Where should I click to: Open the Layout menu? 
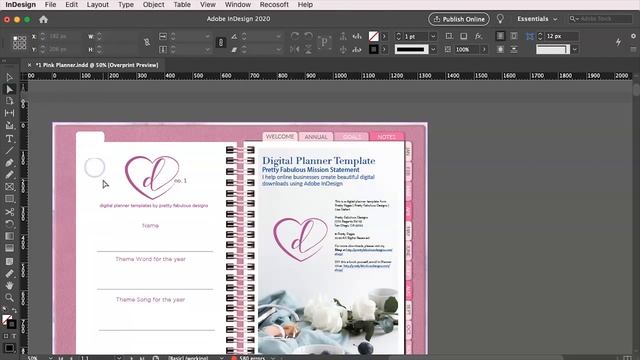pyautogui.click(x=98, y=5)
